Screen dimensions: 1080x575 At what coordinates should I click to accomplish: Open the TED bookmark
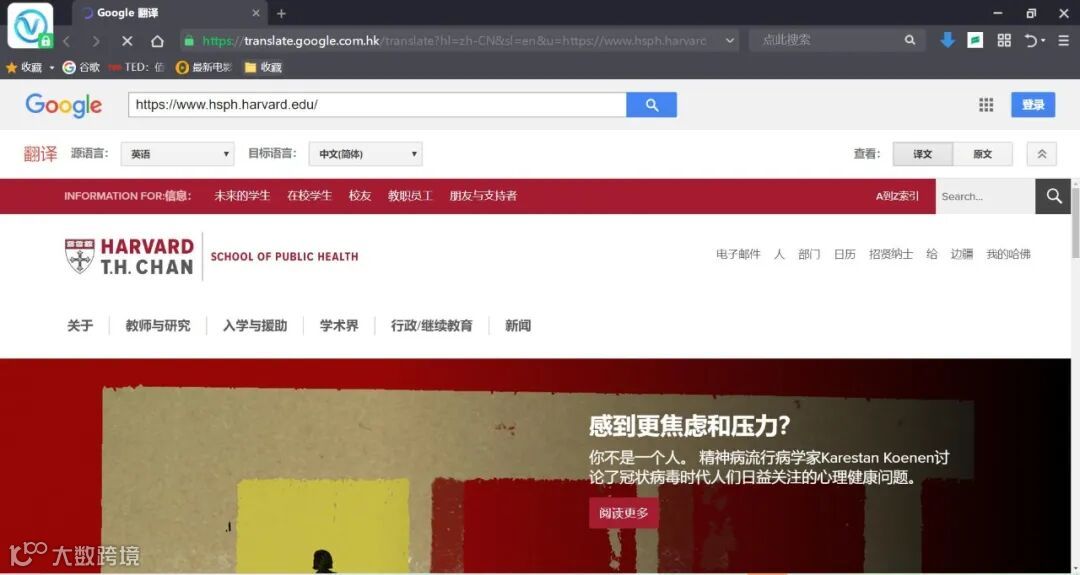point(136,67)
